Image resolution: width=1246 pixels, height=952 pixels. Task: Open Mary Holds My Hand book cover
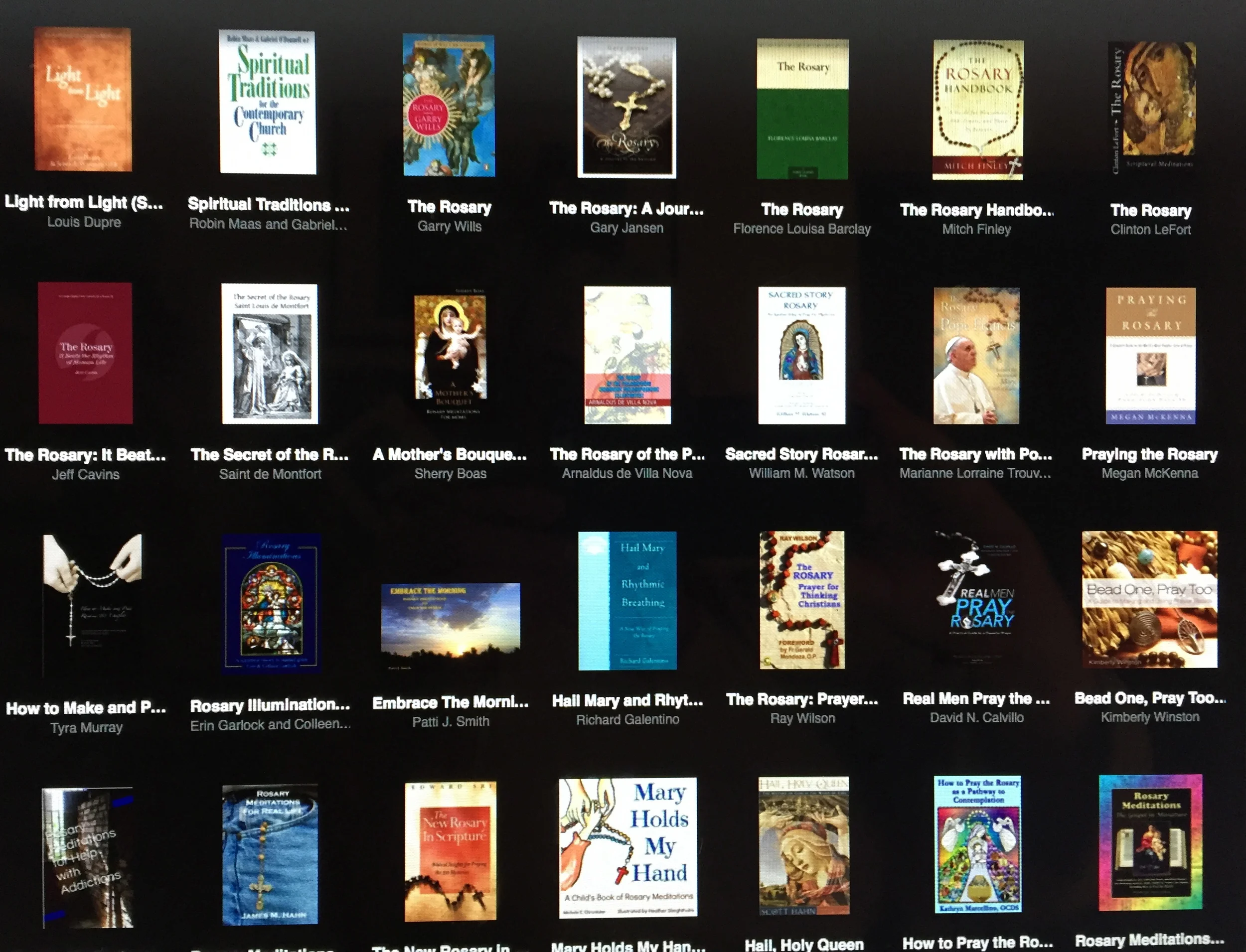628,847
